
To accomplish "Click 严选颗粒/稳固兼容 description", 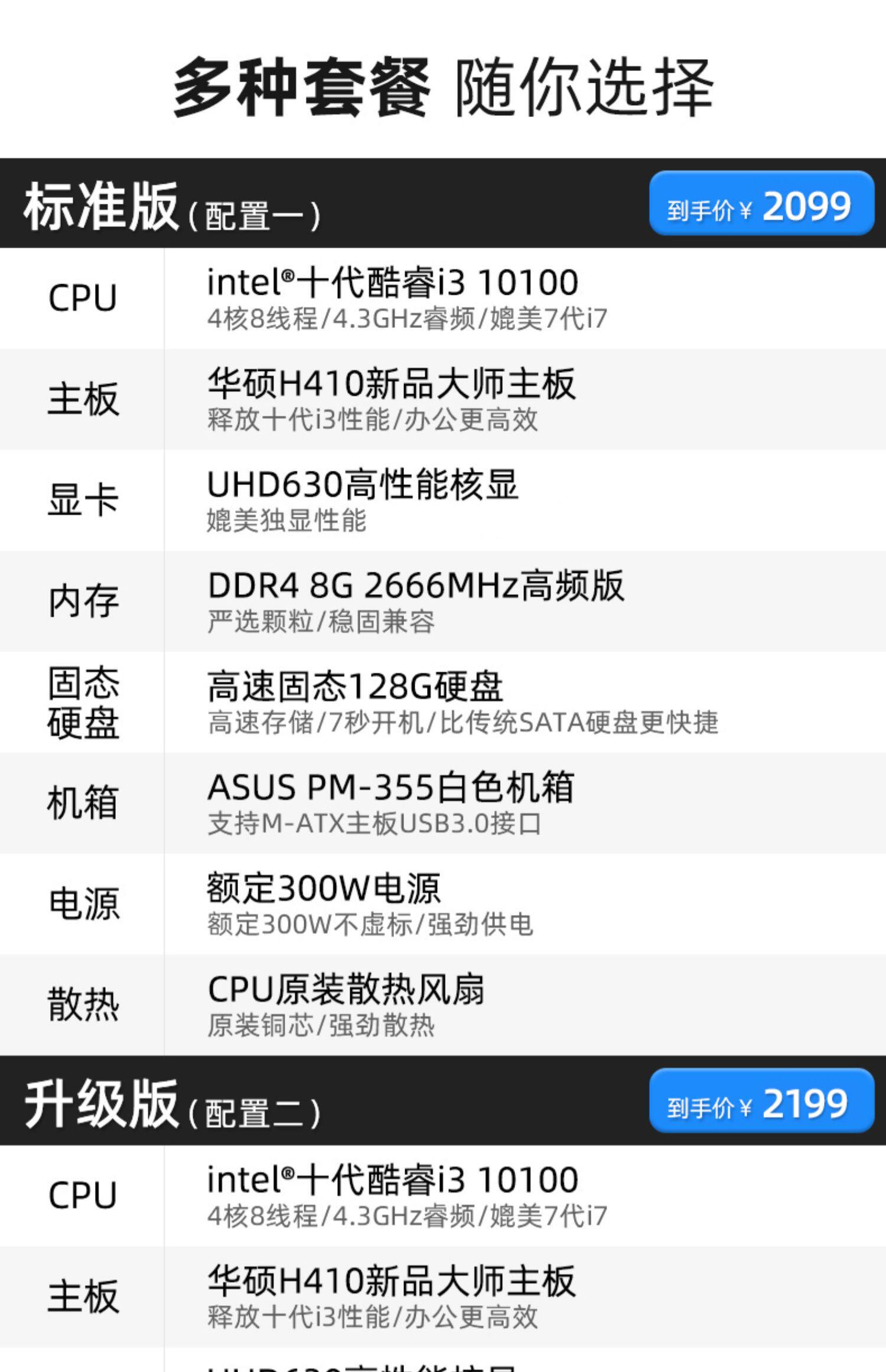I will (321, 622).
